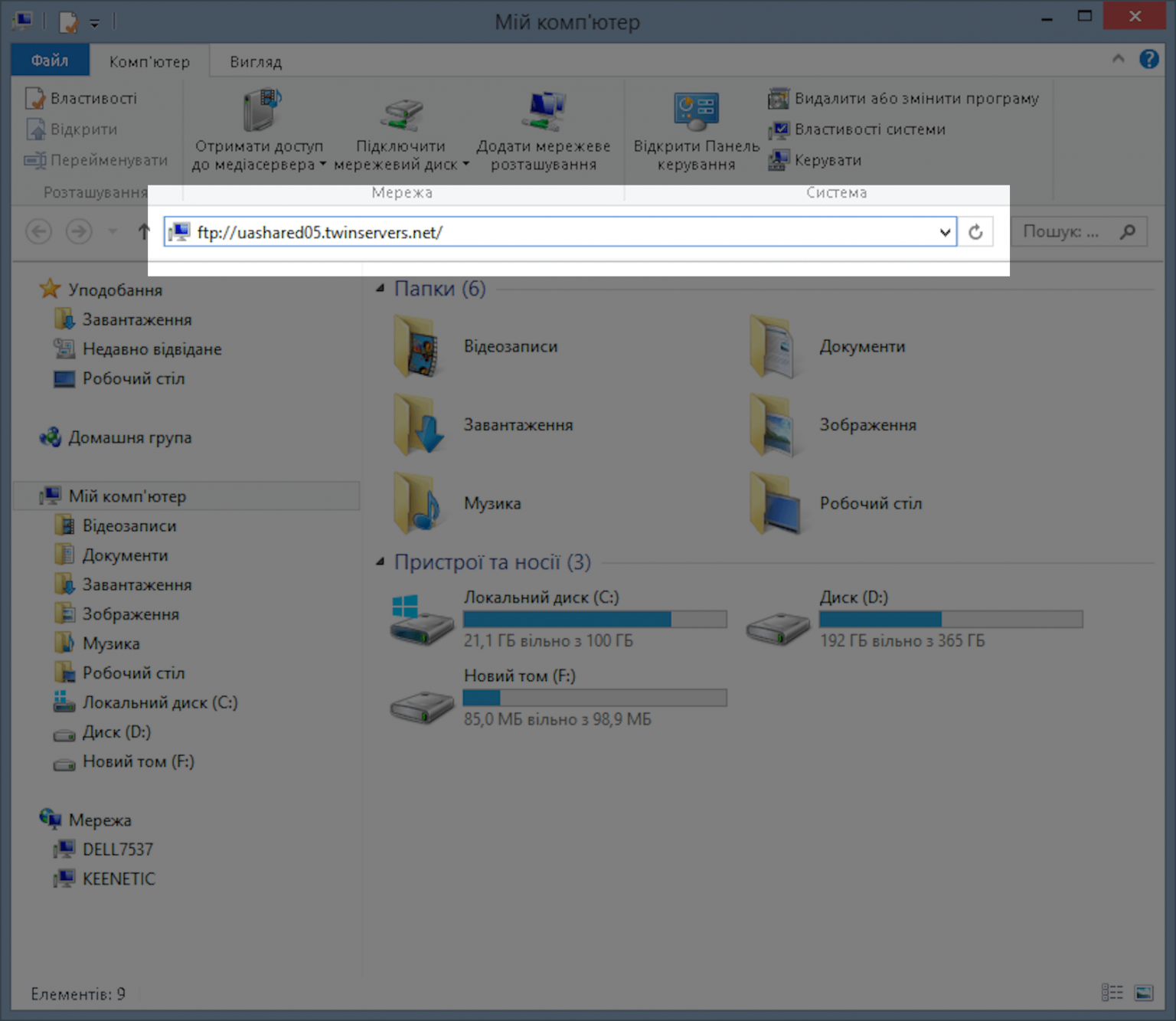Click the Диск (D:) usage bar
This screenshot has height=1021, width=1176.
pos(950,619)
